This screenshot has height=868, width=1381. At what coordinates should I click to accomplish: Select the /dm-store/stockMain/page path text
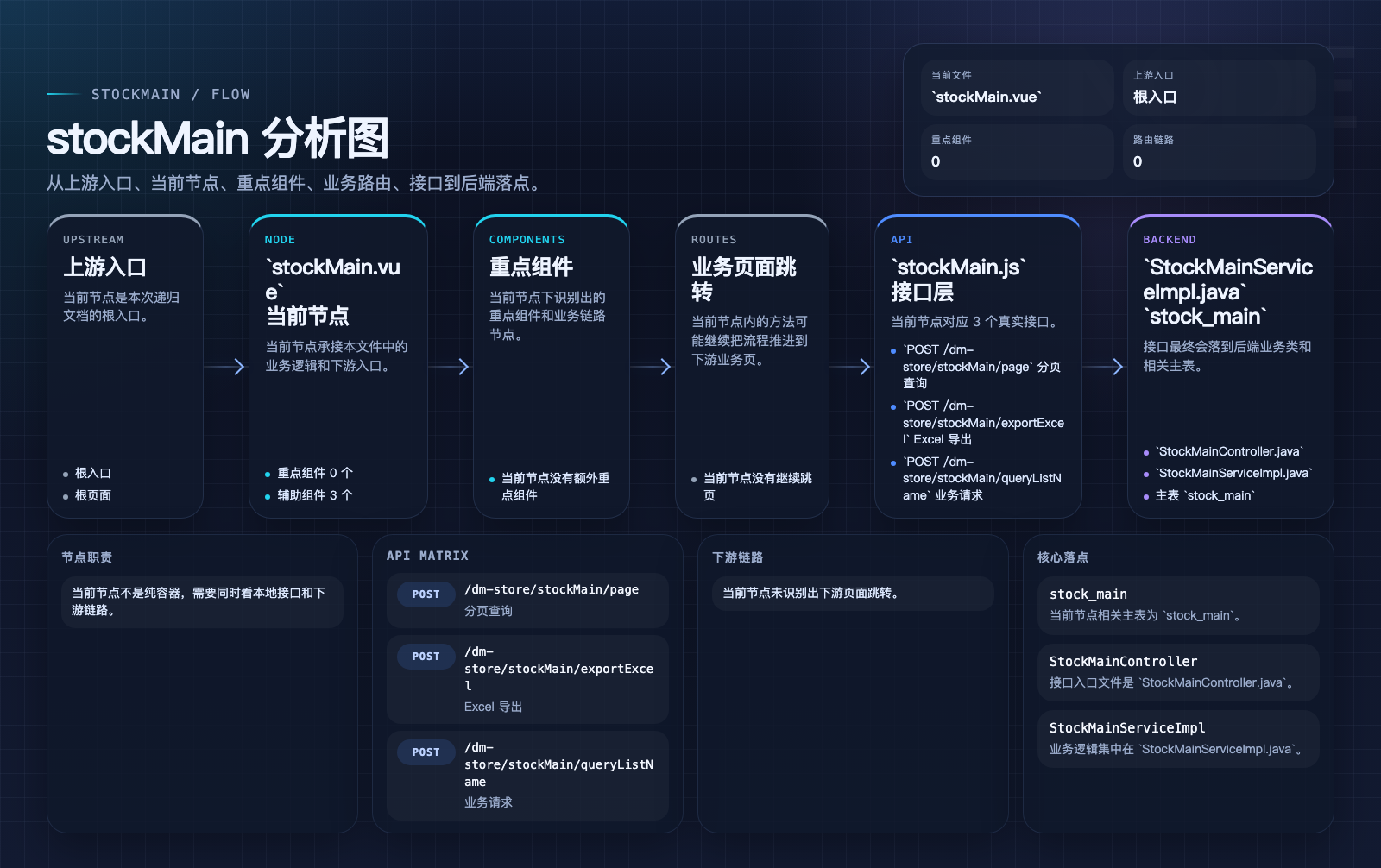(552, 589)
